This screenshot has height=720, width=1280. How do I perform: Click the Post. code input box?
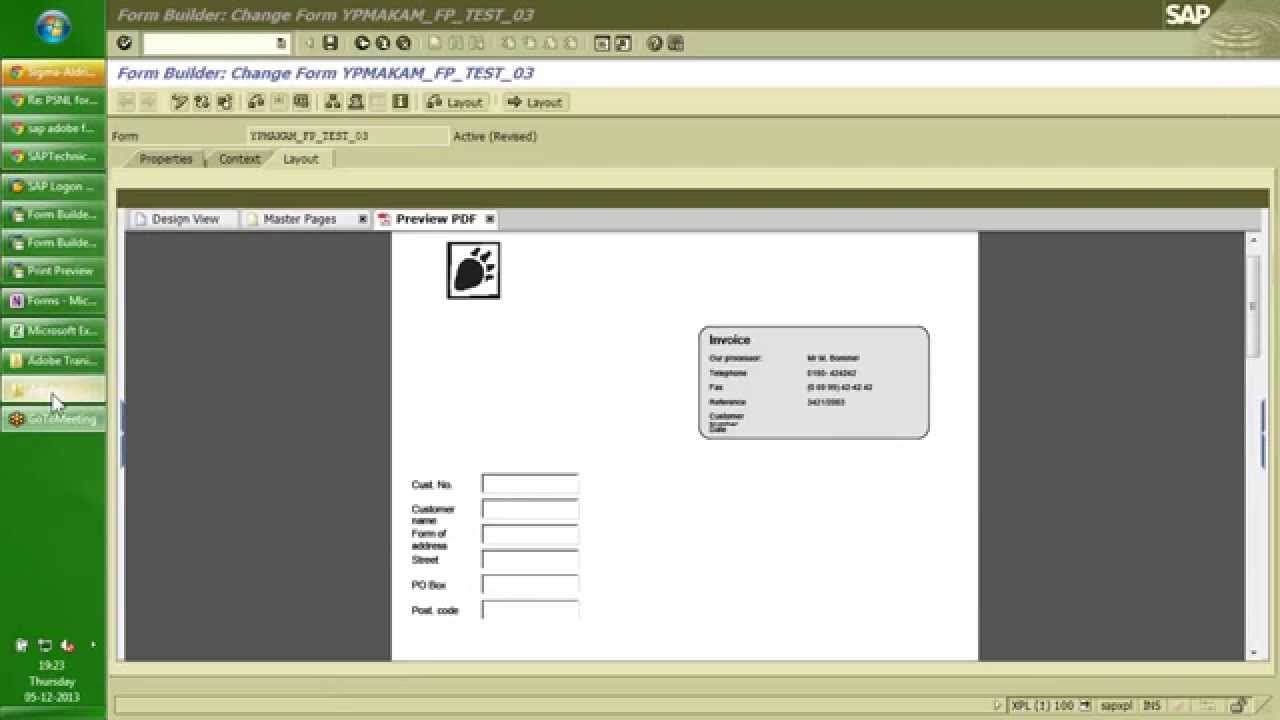point(530,610)
